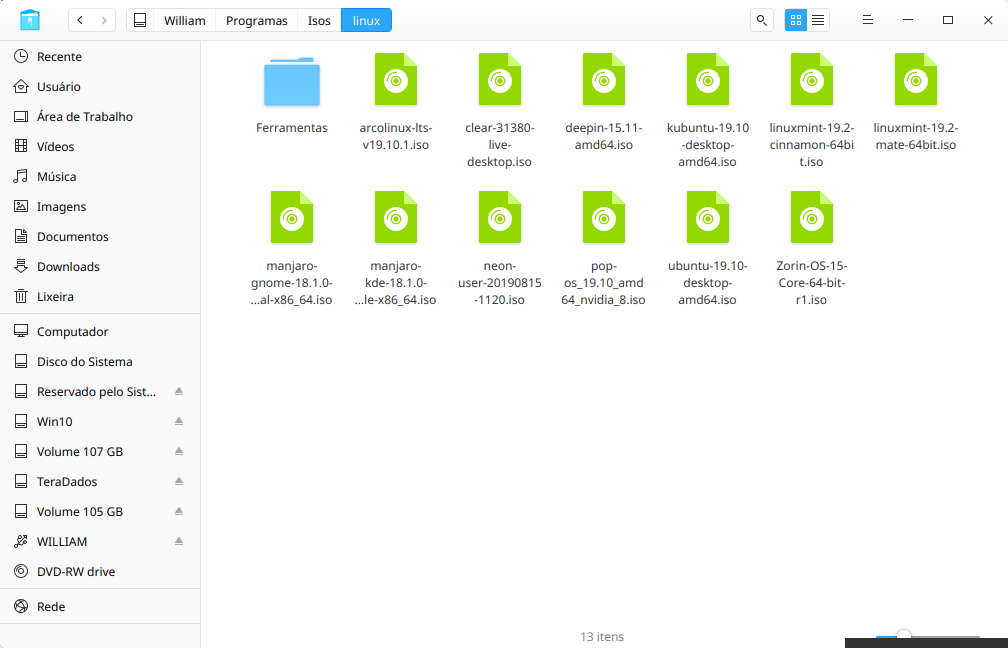Open Isos in the breadcrumb path

pos(319,21)
